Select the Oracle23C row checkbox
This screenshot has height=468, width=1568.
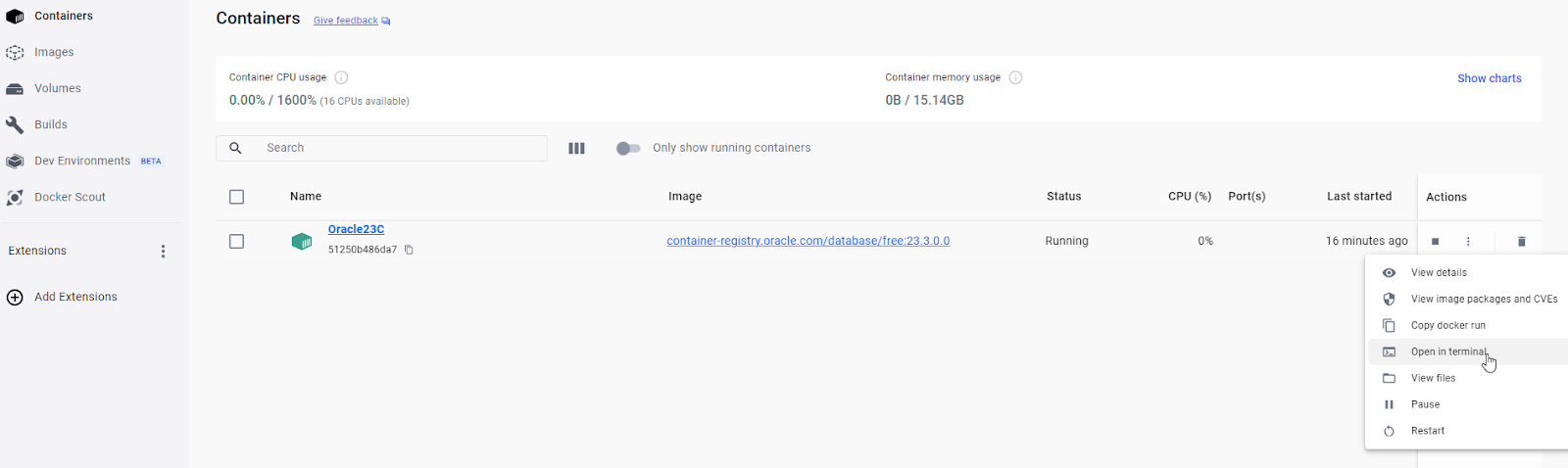[236, 241]
